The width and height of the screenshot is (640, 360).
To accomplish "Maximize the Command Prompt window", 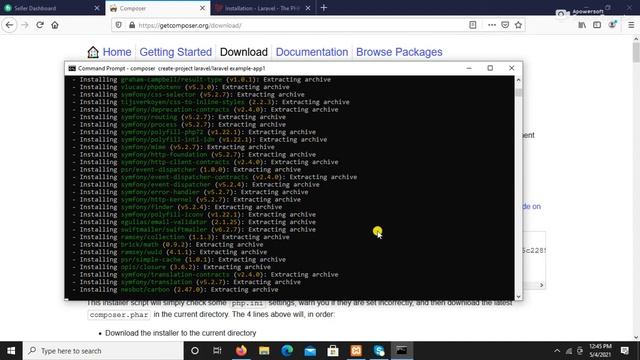I will click(x=490, y=68).
